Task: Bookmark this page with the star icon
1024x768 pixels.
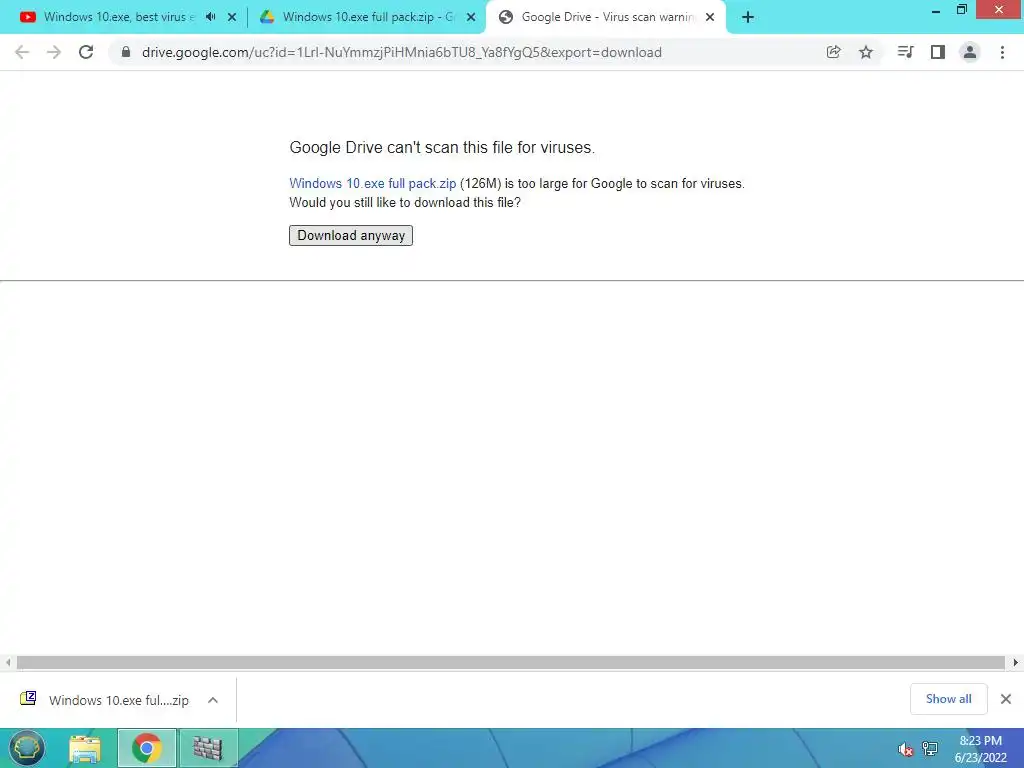Action: (x=866, y=52)
